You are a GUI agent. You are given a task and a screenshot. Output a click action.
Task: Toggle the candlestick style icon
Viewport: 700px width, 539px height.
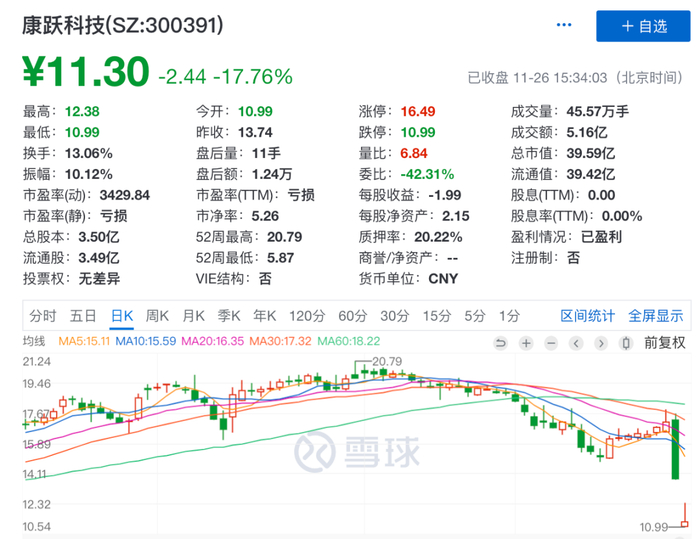pyautogui.click(x=626, y=343)
